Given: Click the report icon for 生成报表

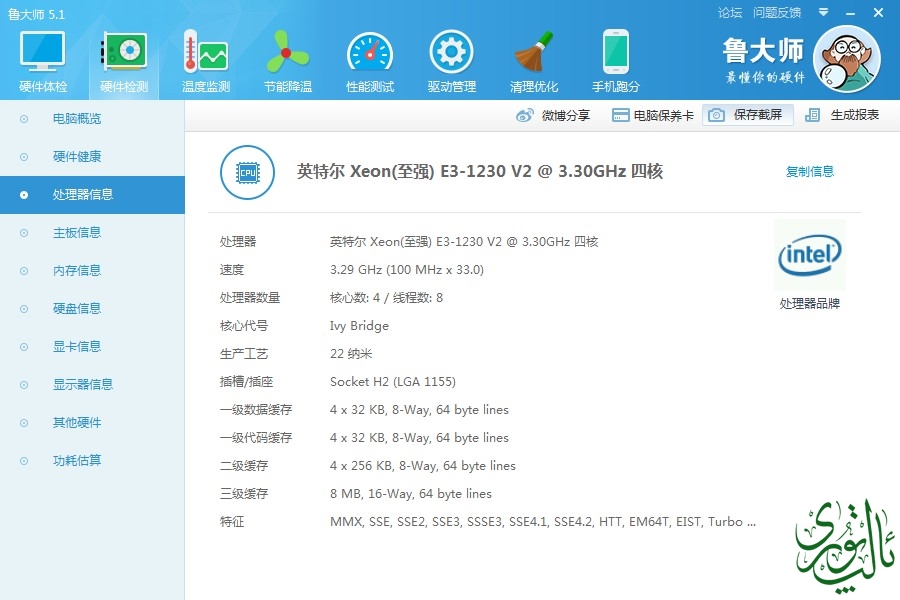Looking at the screenshot, I should tap(812, 115).
